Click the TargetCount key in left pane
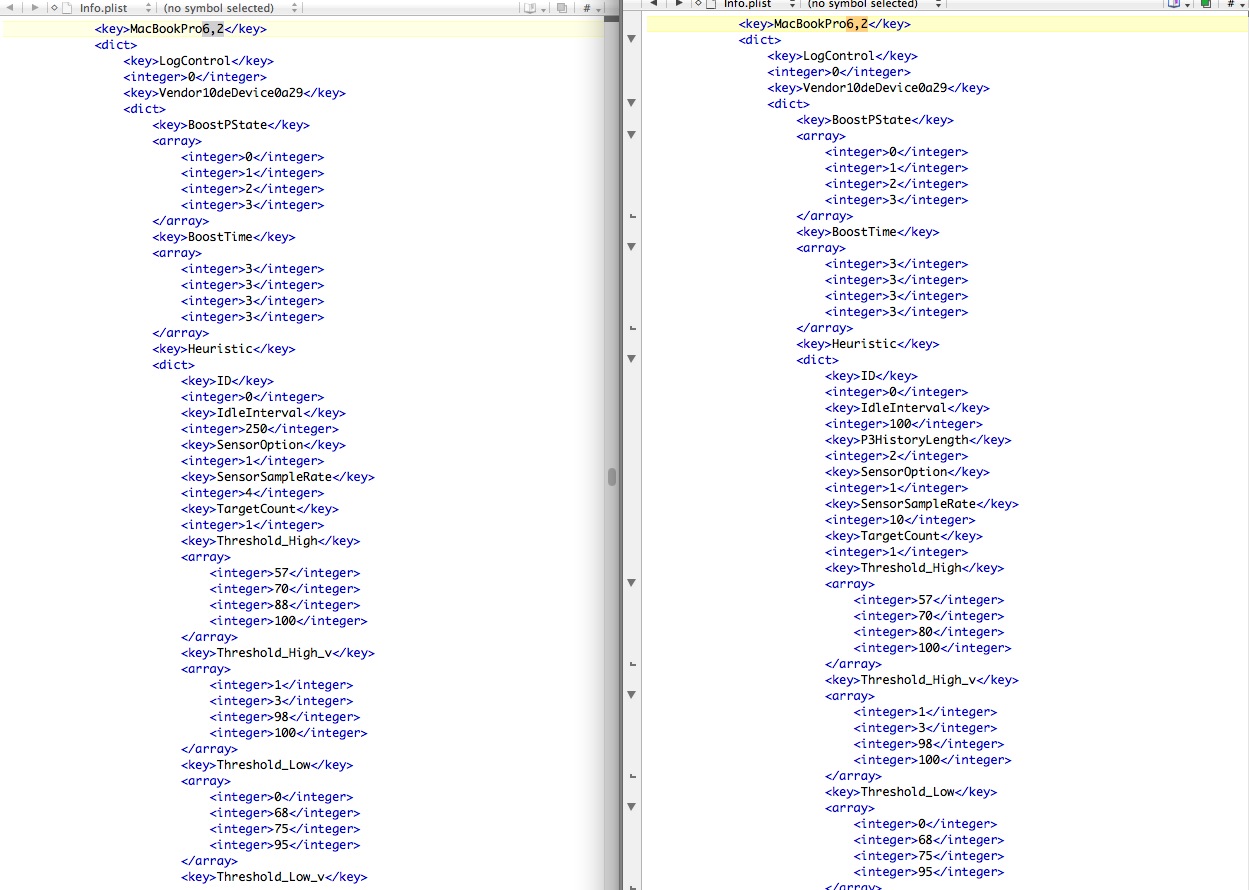Viewport: 1249px width, 890px height. pyautogui.click(x=260, y=509)
